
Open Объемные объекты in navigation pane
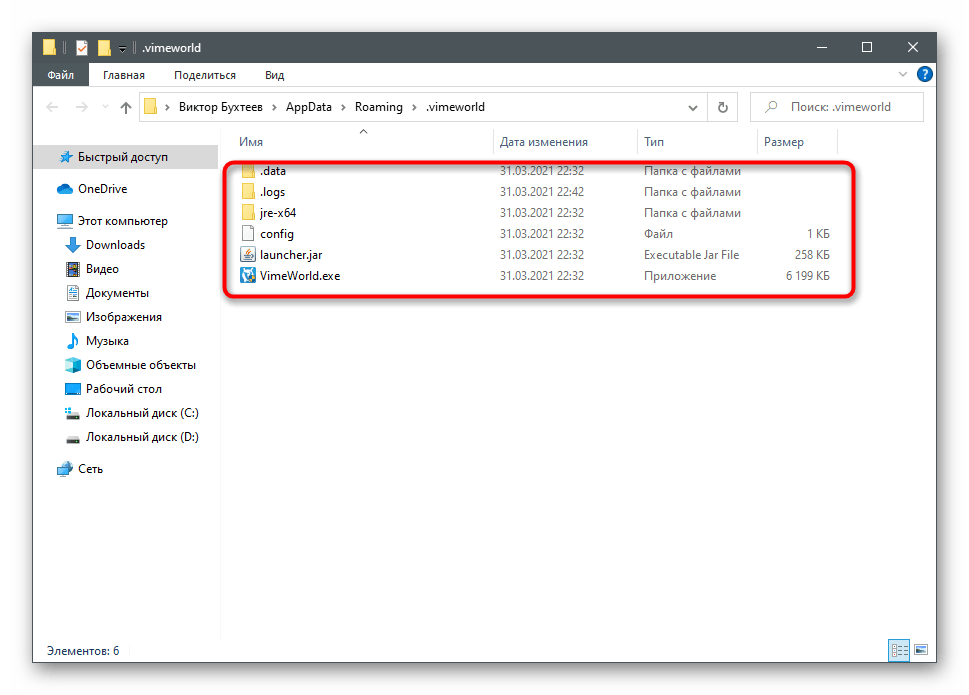click(x=140, y=365)
